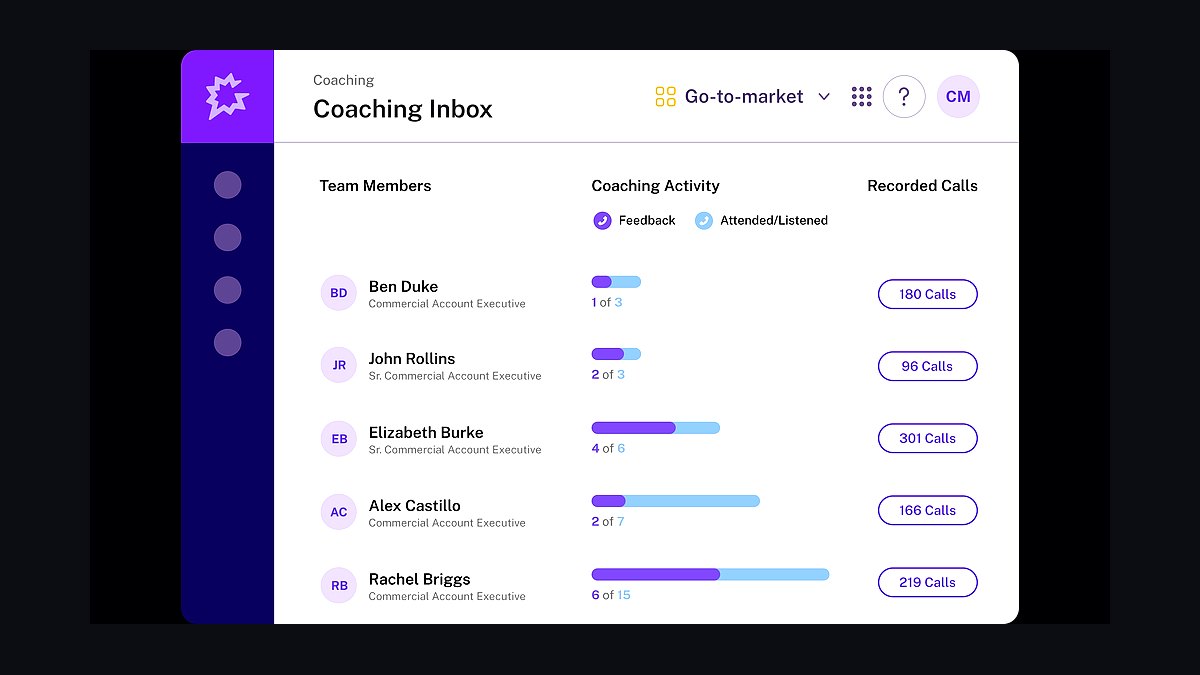Expand the Go-to-market dropdown chevron
This screenshot has height=675, width=1200.
(x=824, y=97)
